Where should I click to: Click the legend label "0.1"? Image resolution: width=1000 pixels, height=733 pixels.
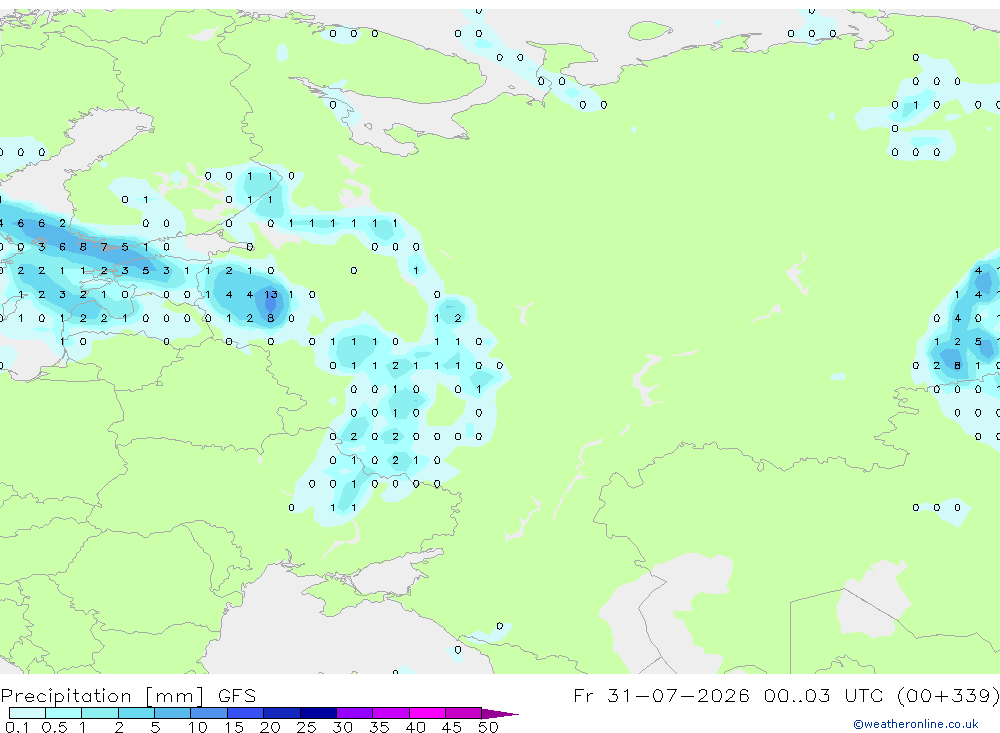pos(17,727)
